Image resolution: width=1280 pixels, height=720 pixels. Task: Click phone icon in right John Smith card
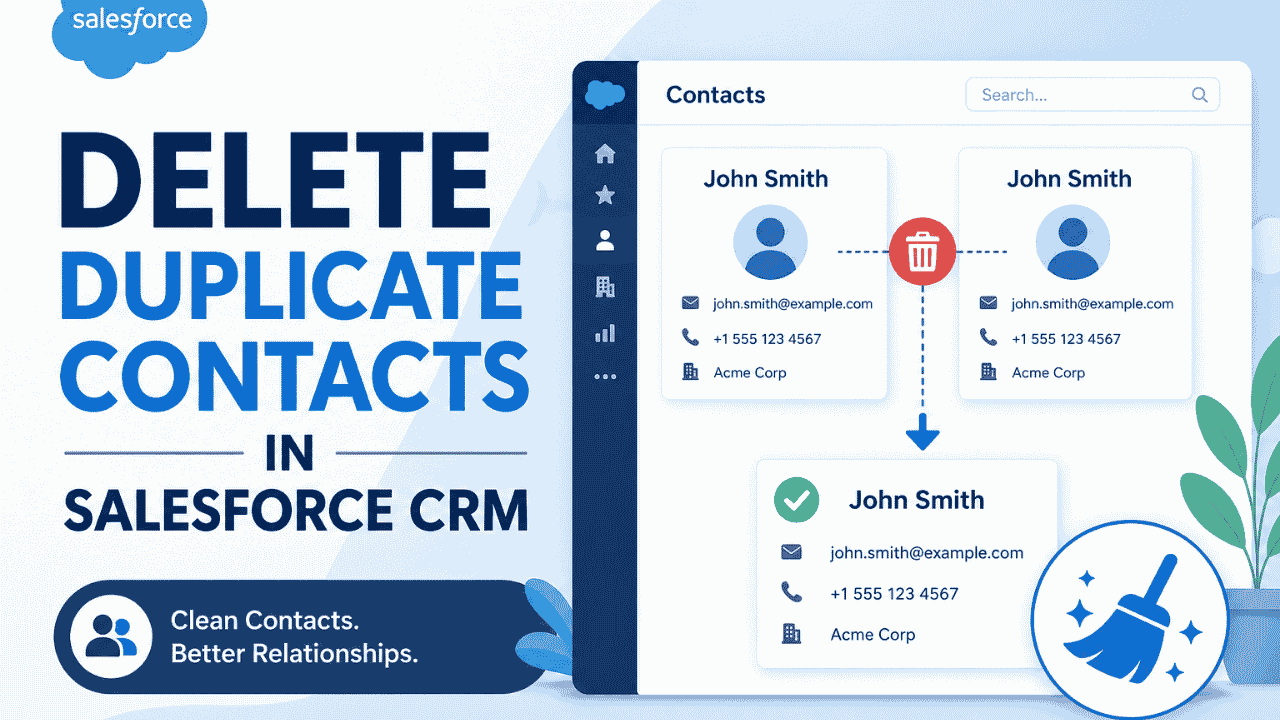[x=989, y=338]
